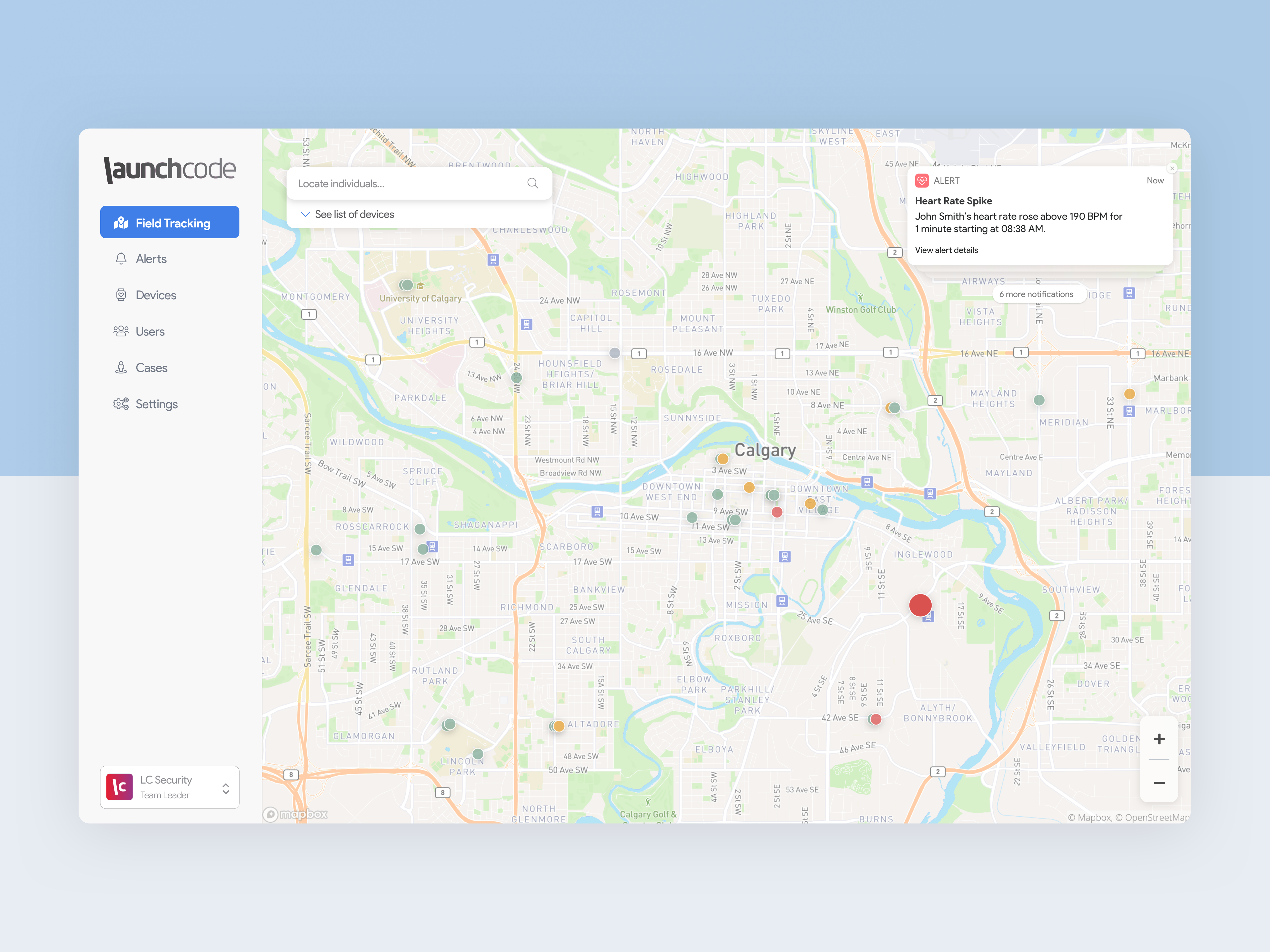
Task: Click red marker near 42 Ave SE
Action: pos(876,719)
